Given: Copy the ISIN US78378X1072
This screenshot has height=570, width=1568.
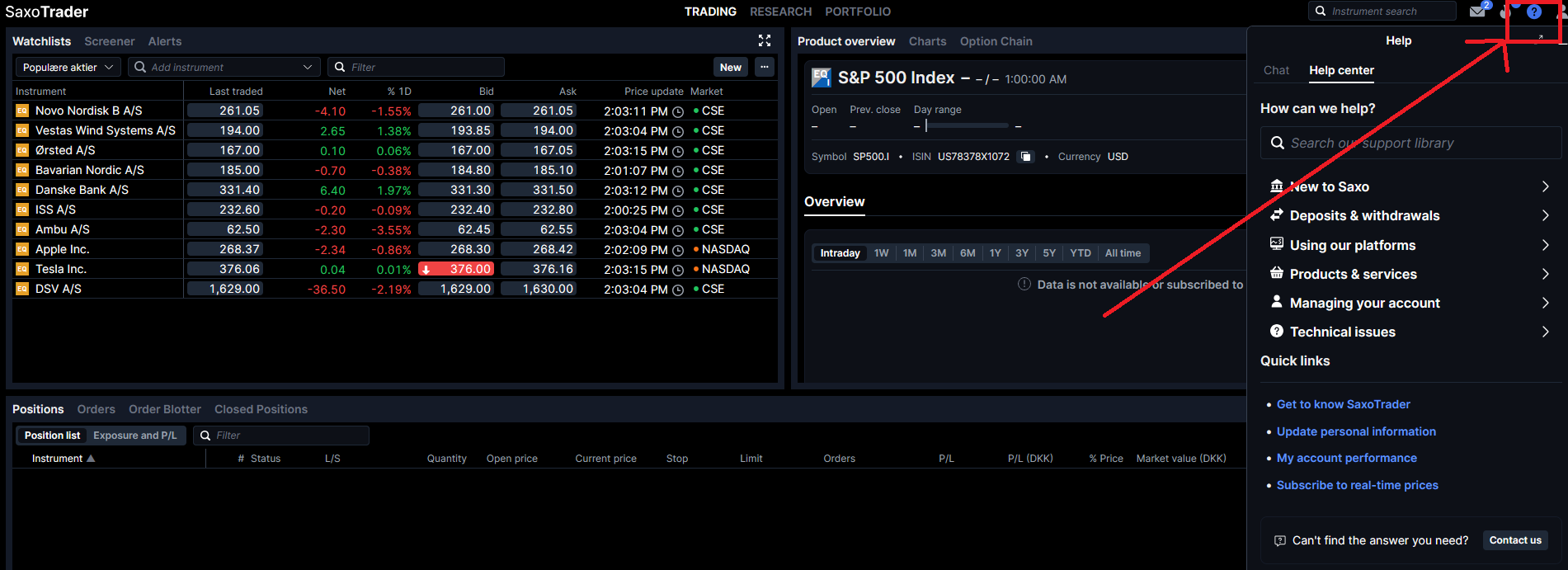Looking at the screenshot, I should point(1025,157).
